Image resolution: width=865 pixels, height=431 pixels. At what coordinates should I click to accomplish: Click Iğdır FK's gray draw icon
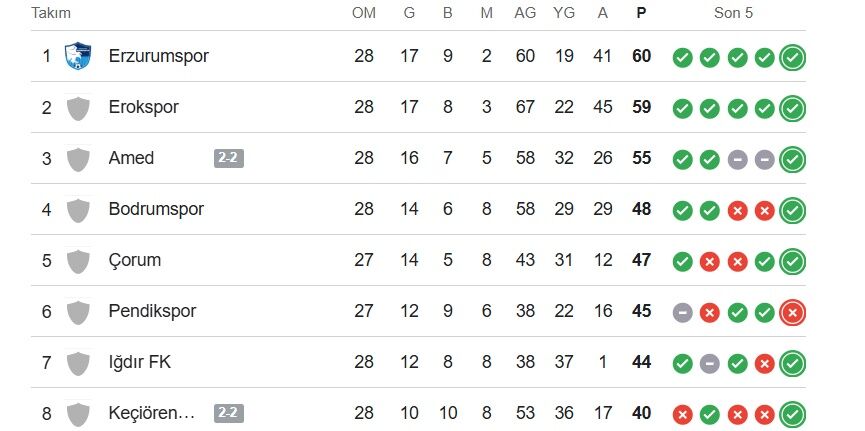(x=710, y=363)
